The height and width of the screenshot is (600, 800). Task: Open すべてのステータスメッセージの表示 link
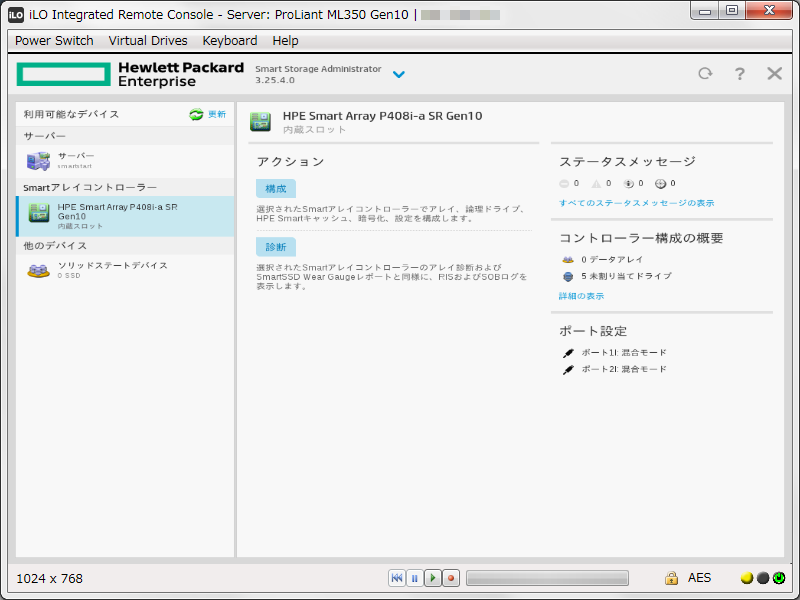pos(636,203)
